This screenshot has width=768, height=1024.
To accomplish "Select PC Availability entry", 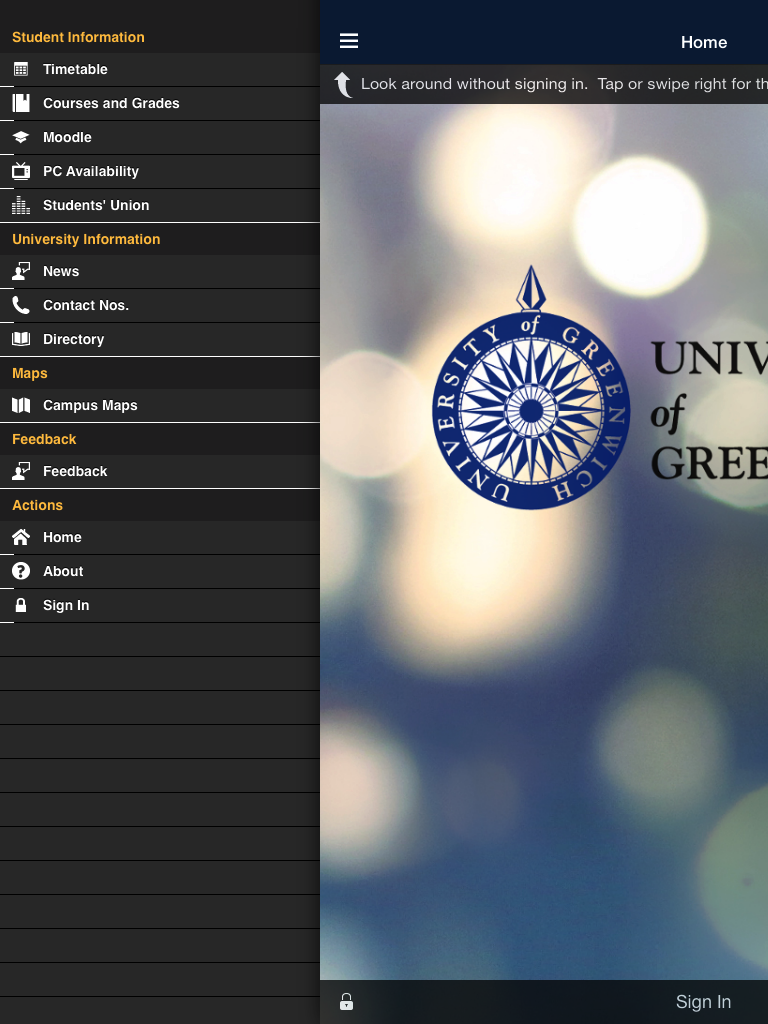I will click(160, 172).
